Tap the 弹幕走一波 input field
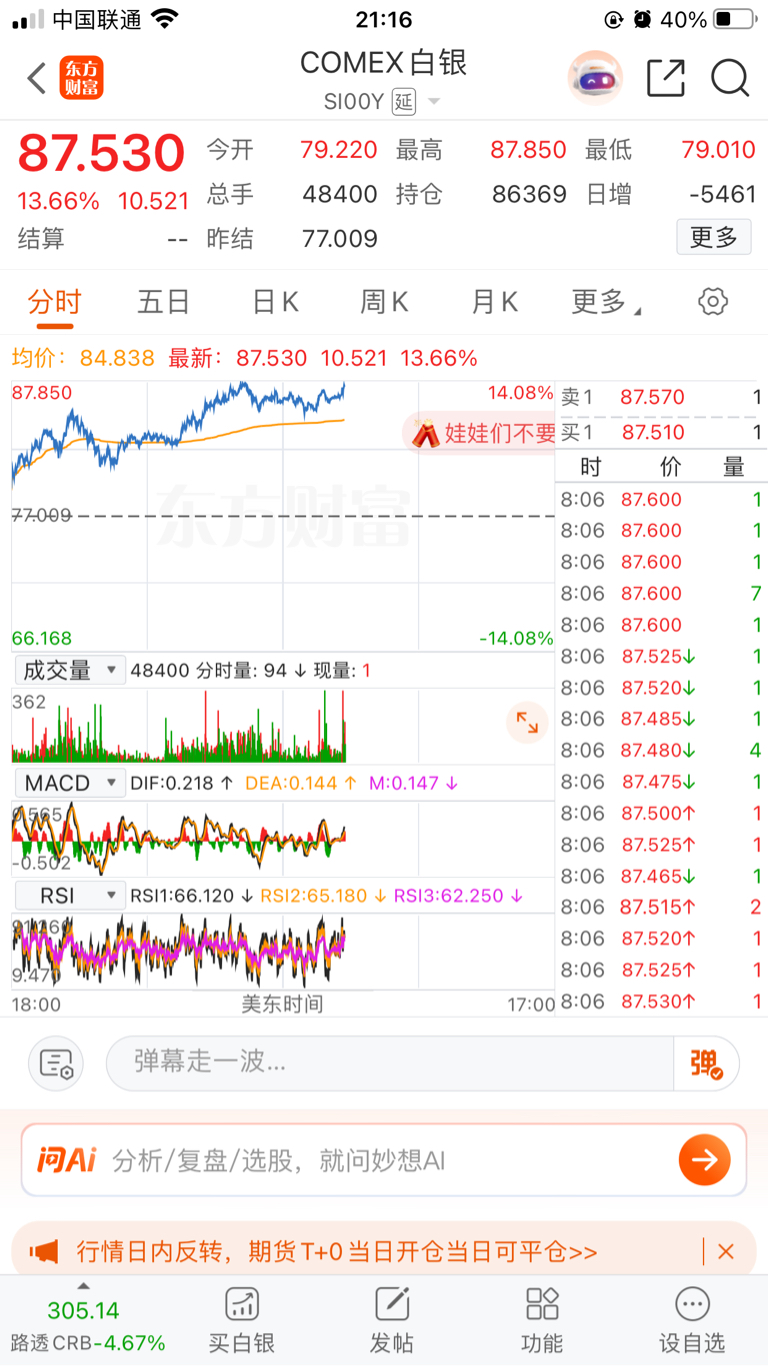Viewport: 768px width, 1366px height. coord(390,1063)
